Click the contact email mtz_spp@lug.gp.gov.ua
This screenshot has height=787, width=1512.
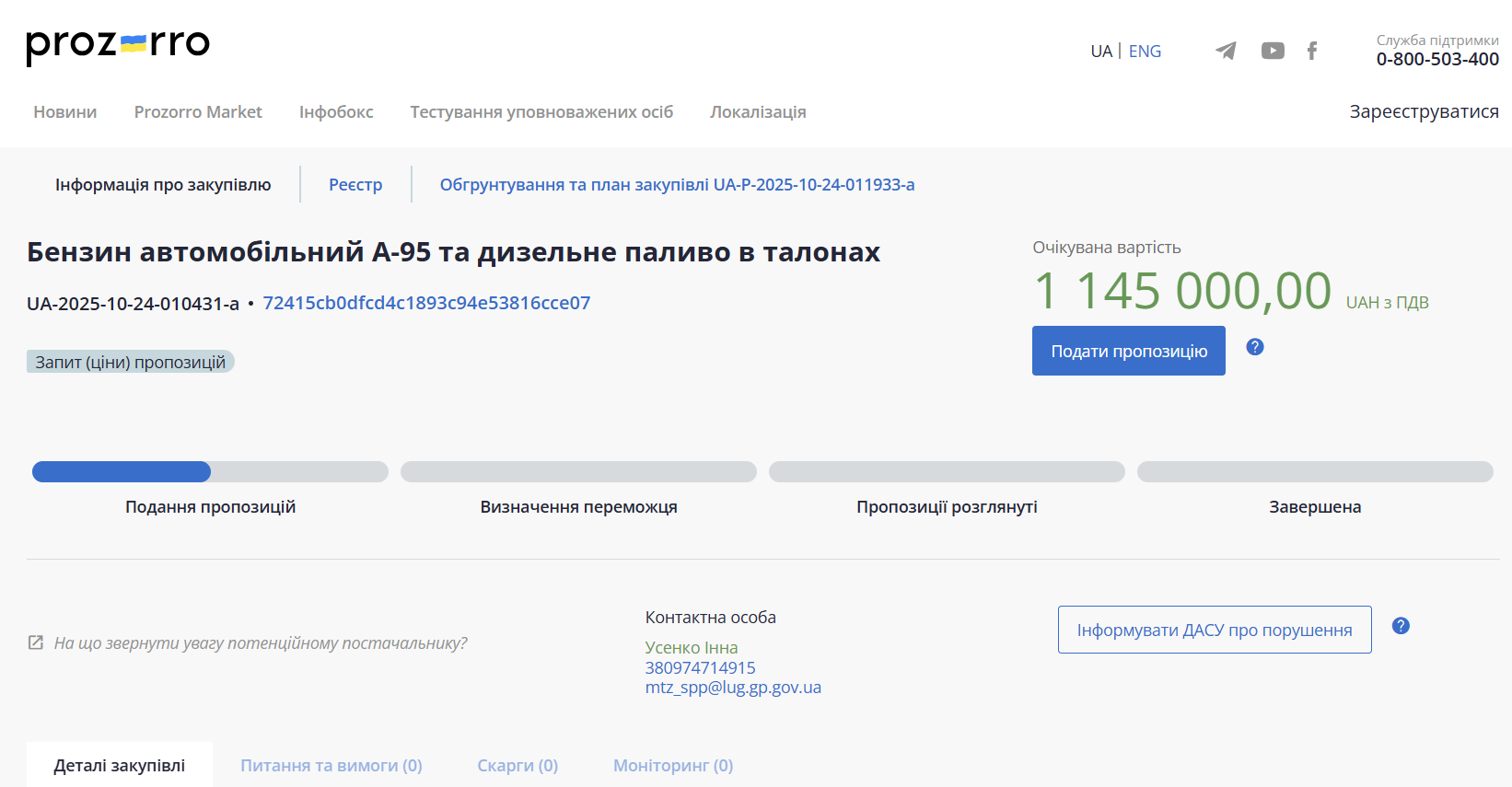[733, 688]
